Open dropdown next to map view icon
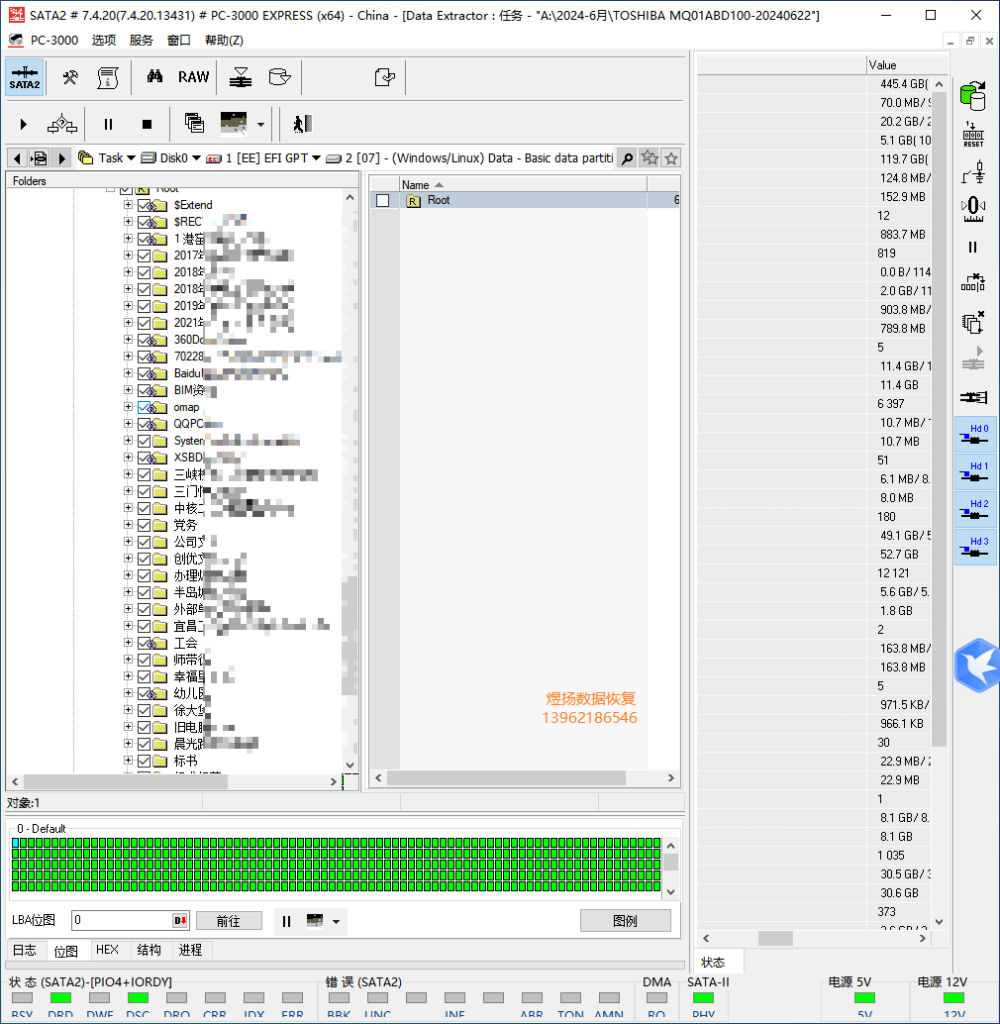Viewport: 1000px width, 1024px height. click(261, 124)
